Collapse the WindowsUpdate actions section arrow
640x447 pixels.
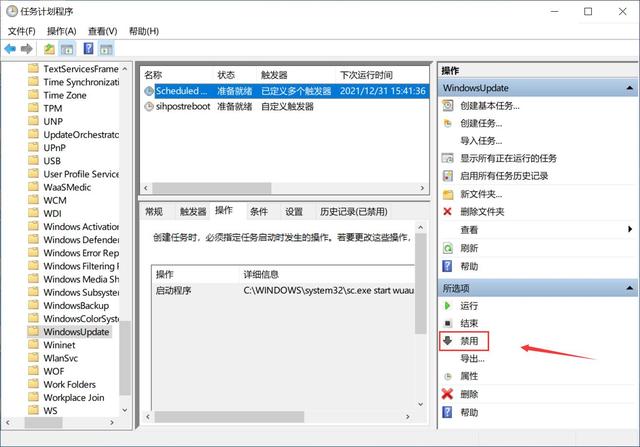pos(629,88)
